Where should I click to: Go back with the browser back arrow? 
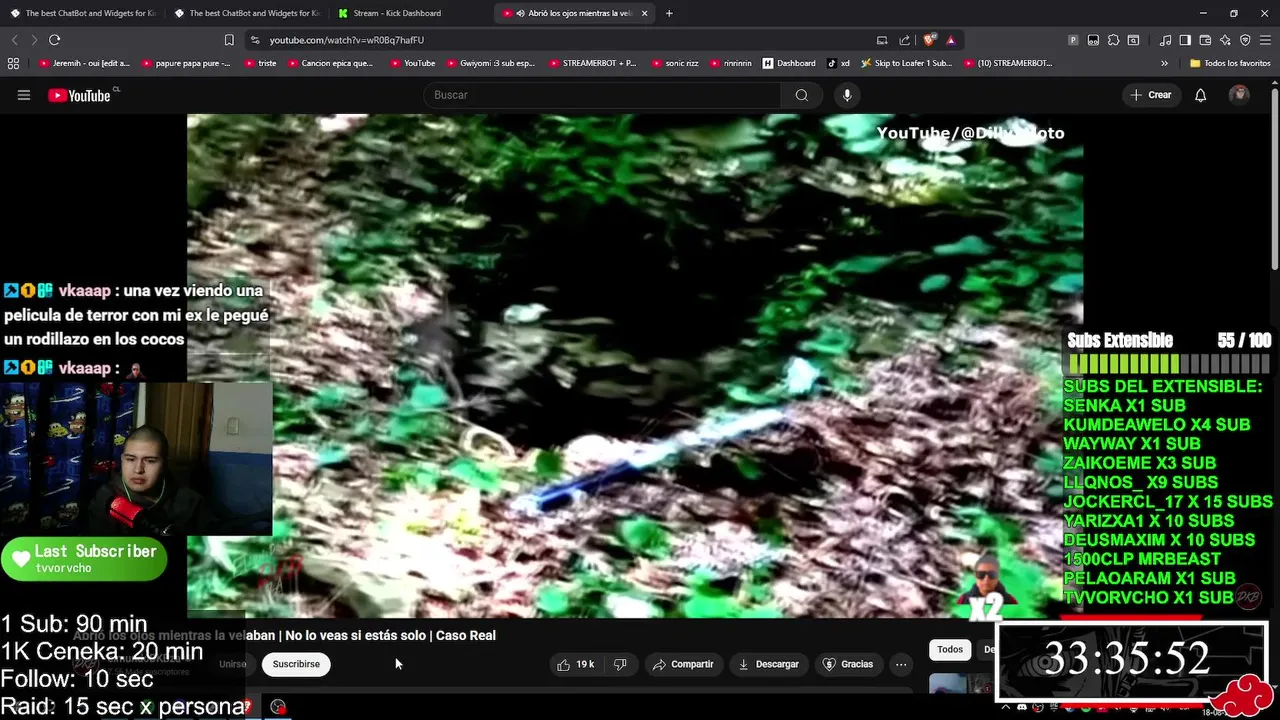(14, 40)
